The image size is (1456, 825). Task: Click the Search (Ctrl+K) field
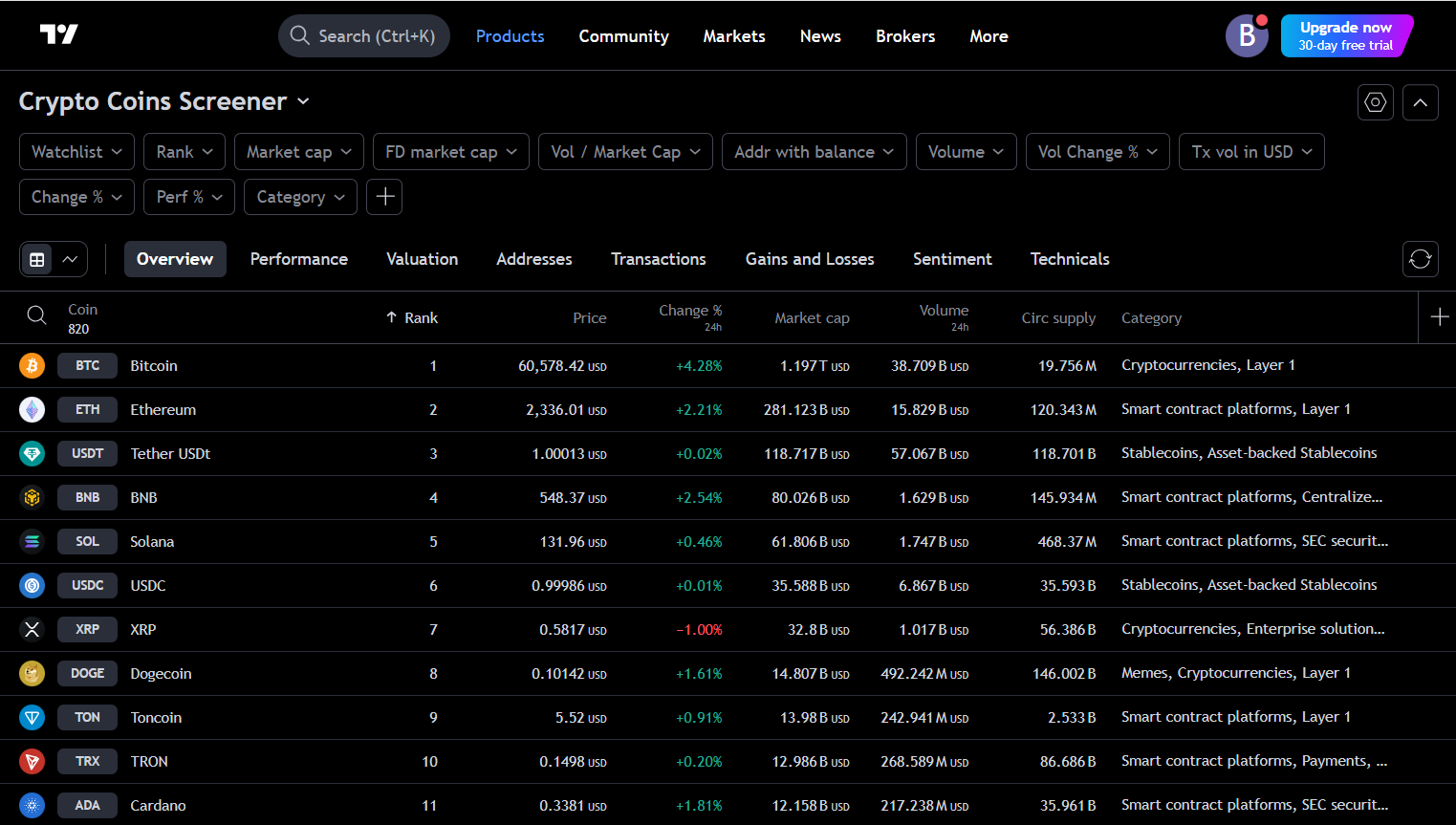point(364,36)
